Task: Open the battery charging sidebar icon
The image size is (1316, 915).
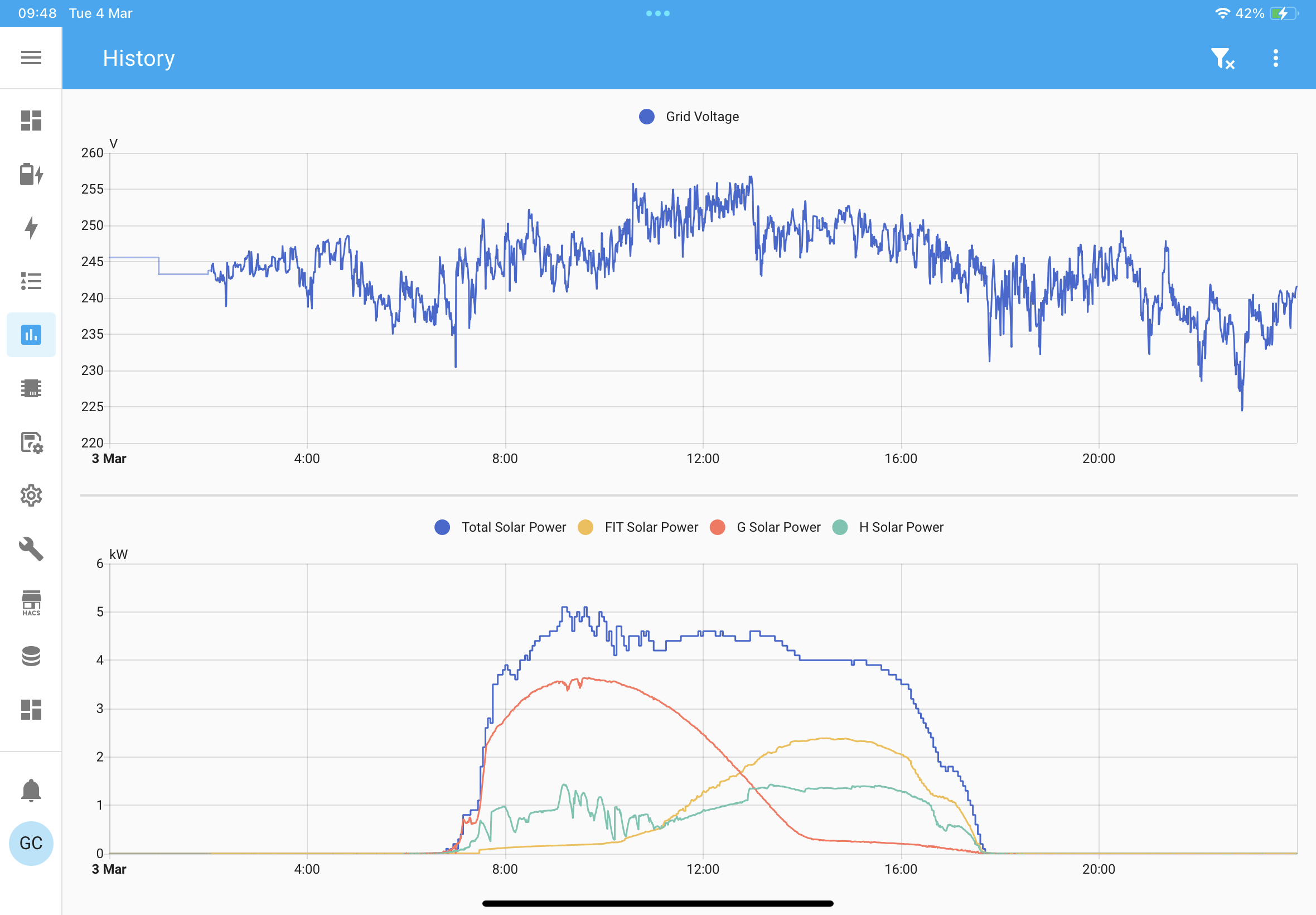Action: [x=31, y=174]
